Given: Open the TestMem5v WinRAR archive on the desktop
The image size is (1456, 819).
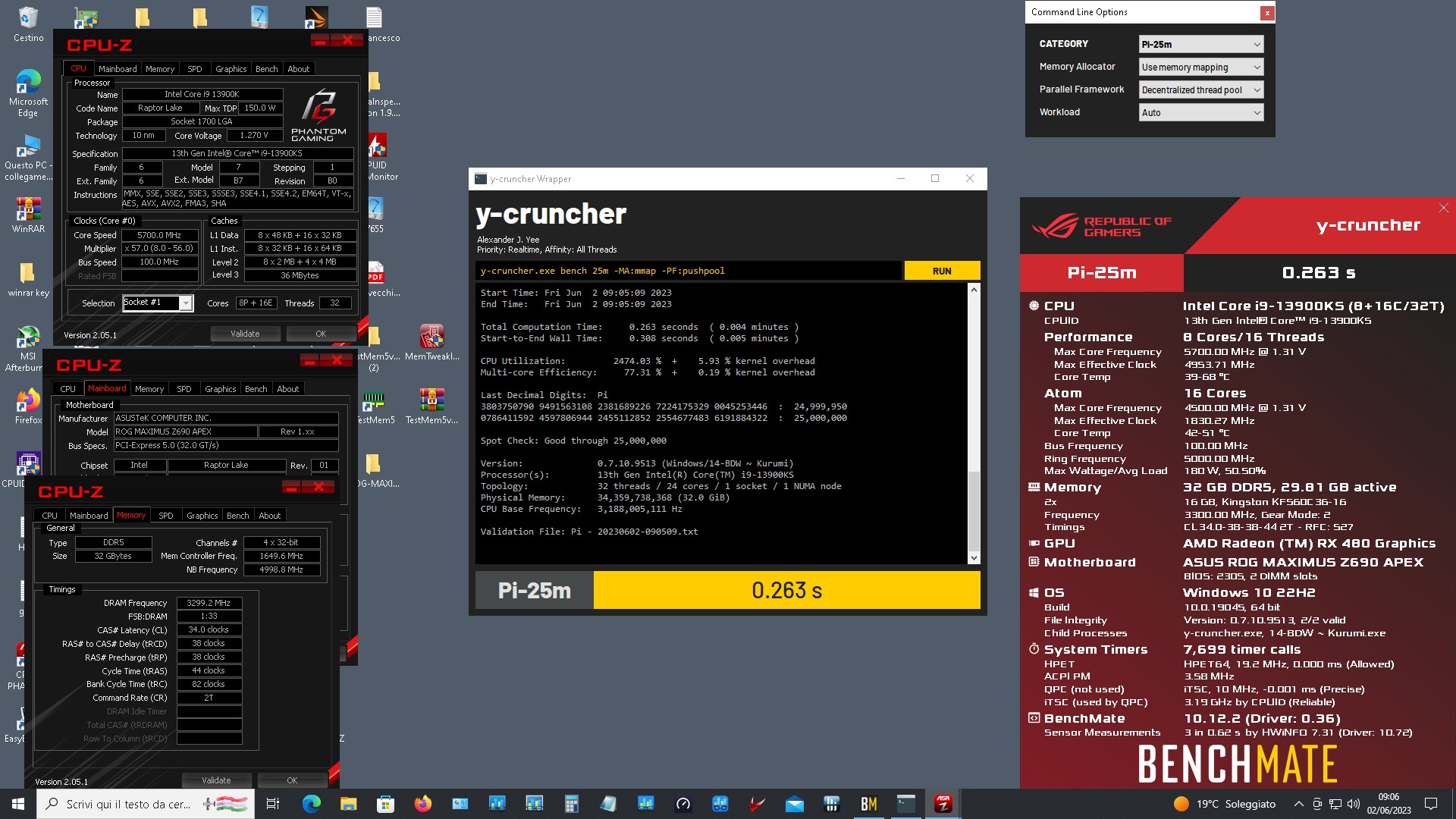Looking at the screenshot, I should point(431,406).
